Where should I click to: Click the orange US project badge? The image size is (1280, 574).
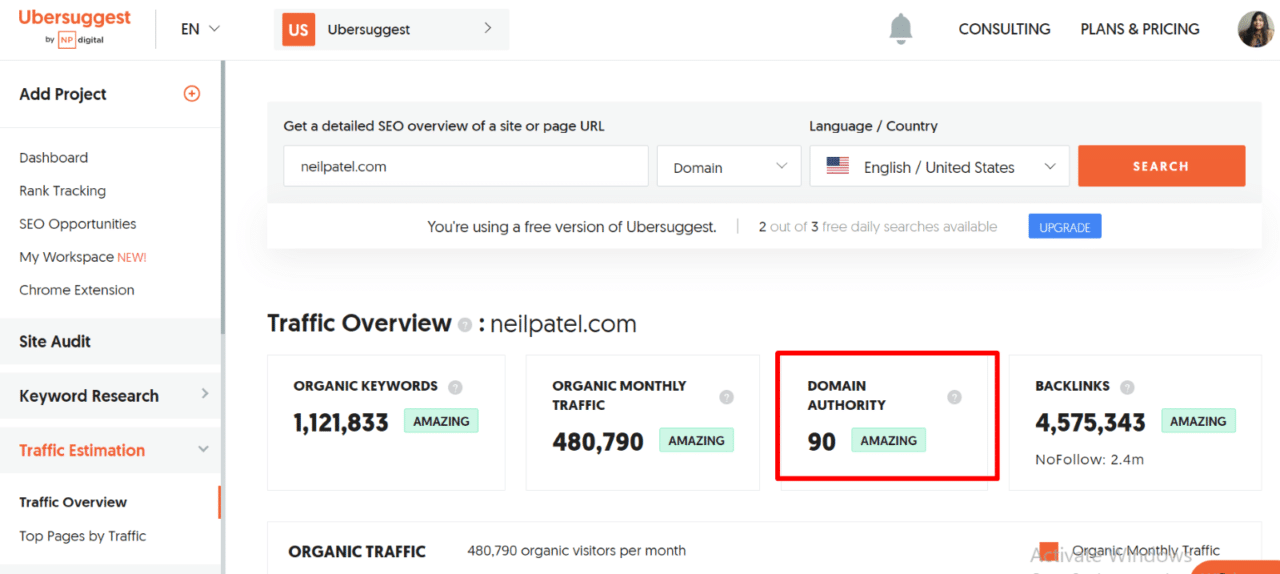point(298,30)
